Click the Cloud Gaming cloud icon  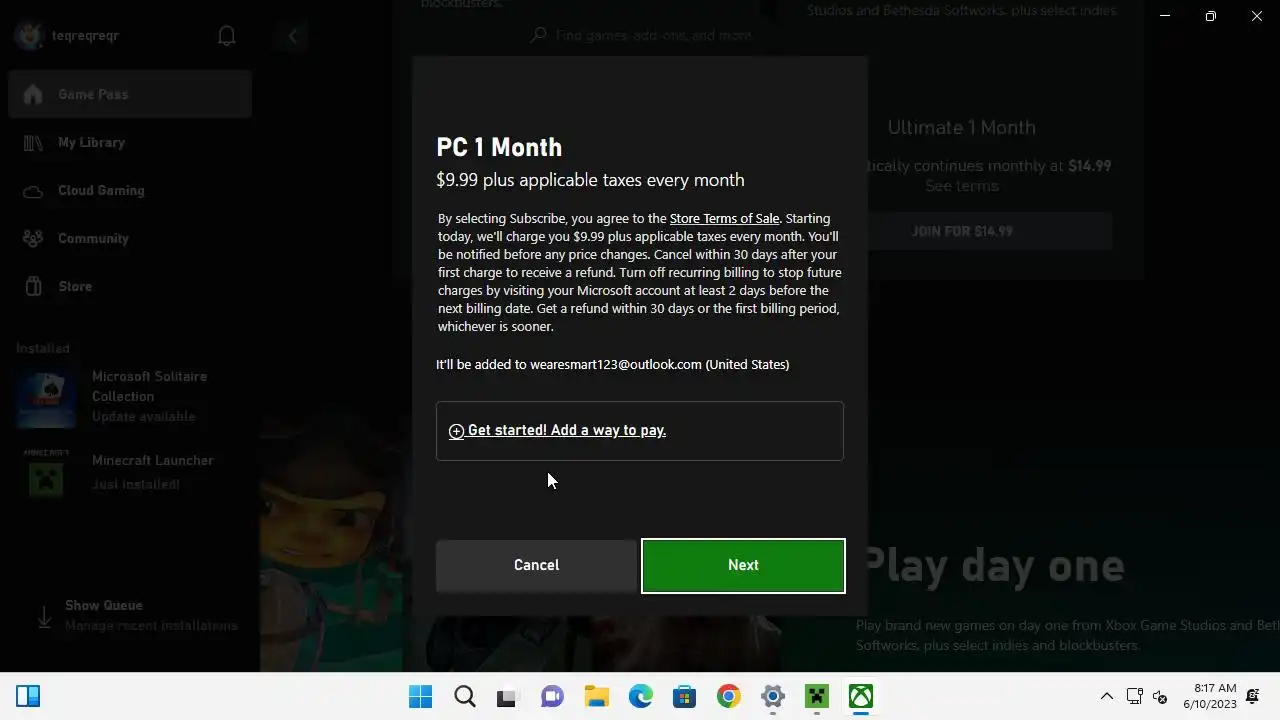33,191
